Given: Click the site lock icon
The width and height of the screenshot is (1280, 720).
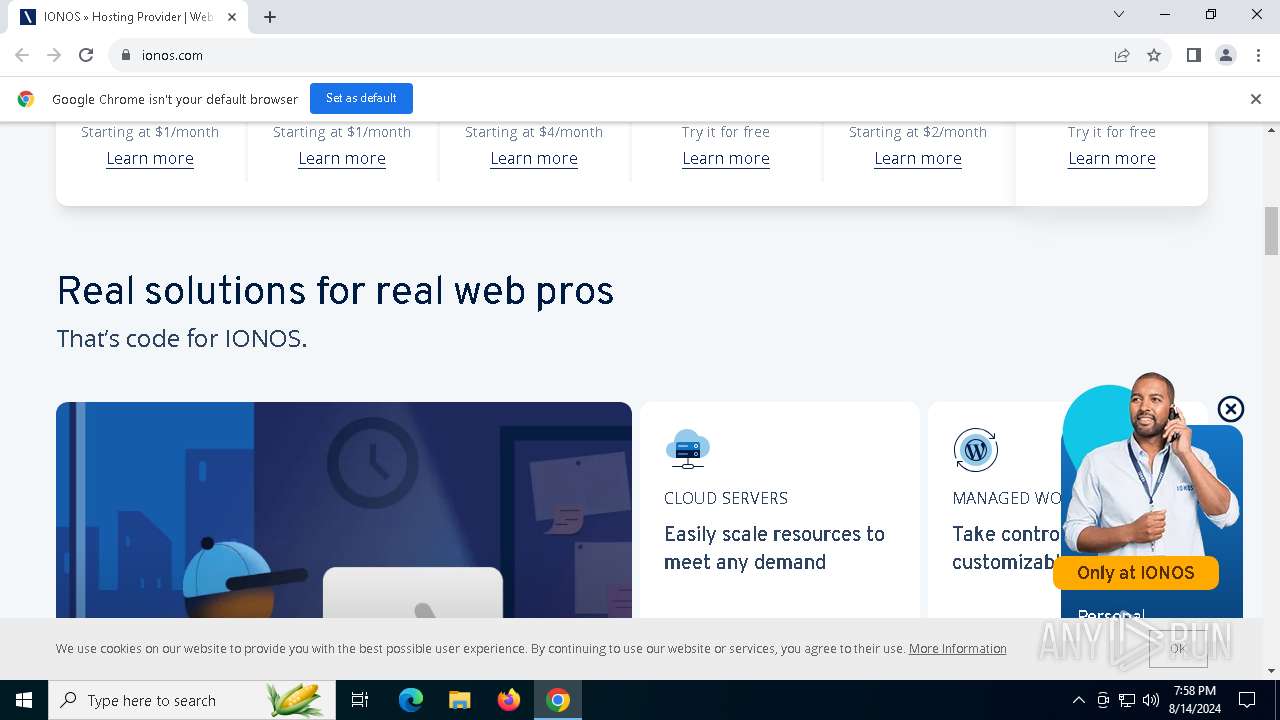Looking at the screenshot, I should [126, 55].
